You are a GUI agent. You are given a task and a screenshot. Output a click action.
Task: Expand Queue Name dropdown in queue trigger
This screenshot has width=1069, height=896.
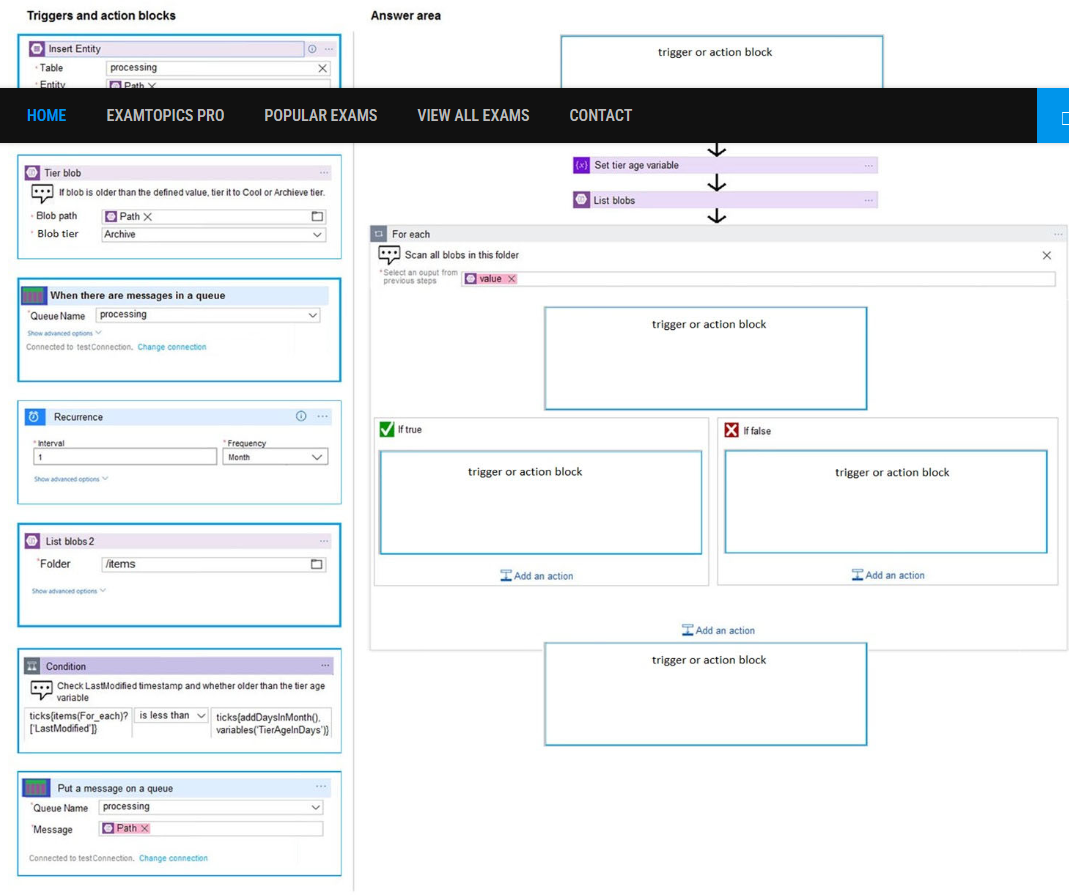coord(313,315)
